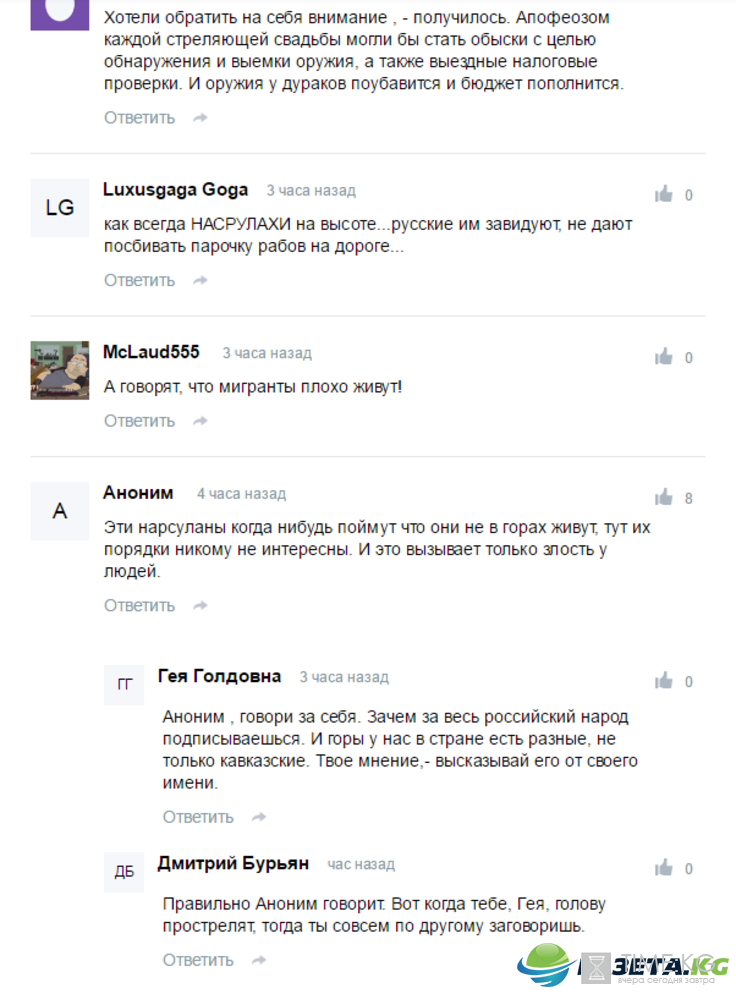Like the Аноним comment with 8 likes
The height and width of the screenshot is (994, 736).
[x=664, y=497]
